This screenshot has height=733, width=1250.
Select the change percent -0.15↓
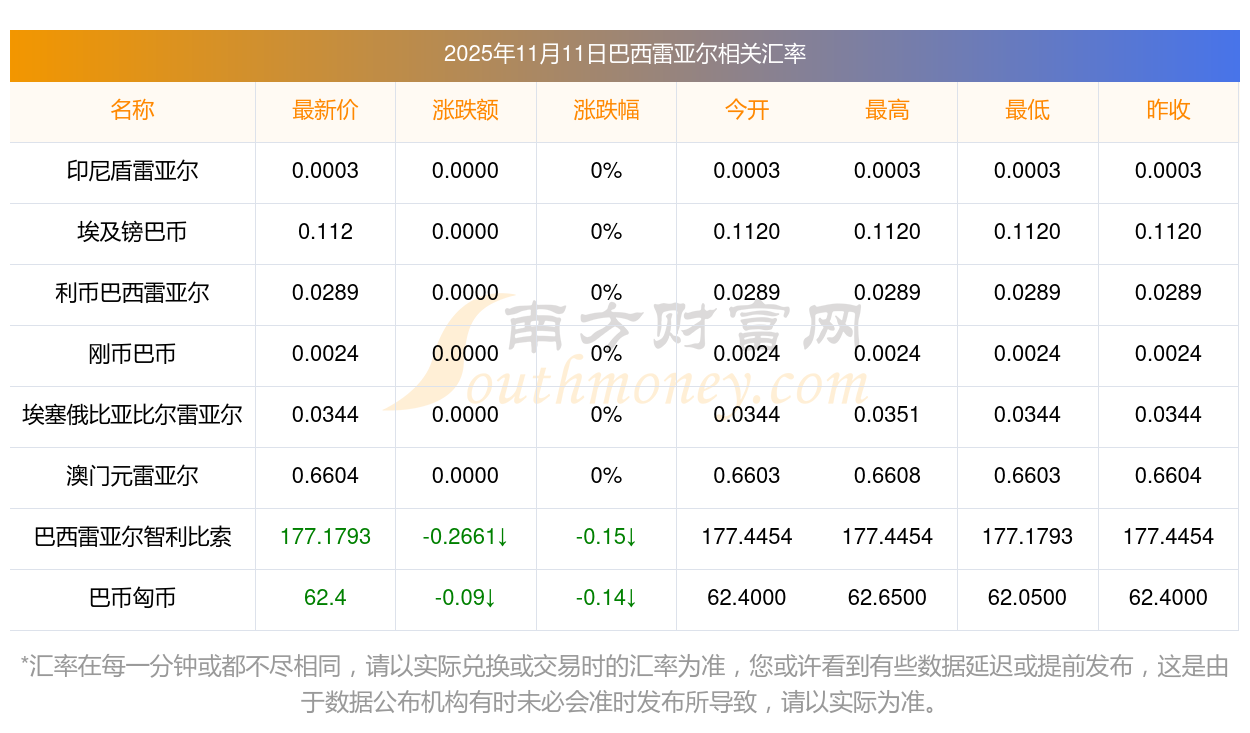coord(606,537)
